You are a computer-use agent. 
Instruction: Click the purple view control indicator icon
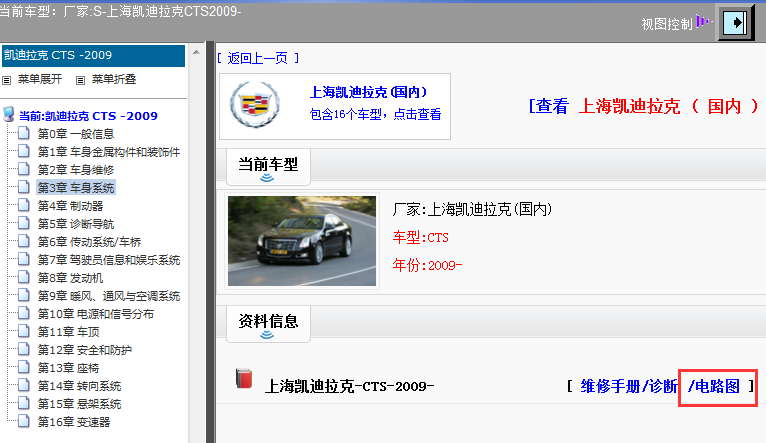click(x=703, y=22)
